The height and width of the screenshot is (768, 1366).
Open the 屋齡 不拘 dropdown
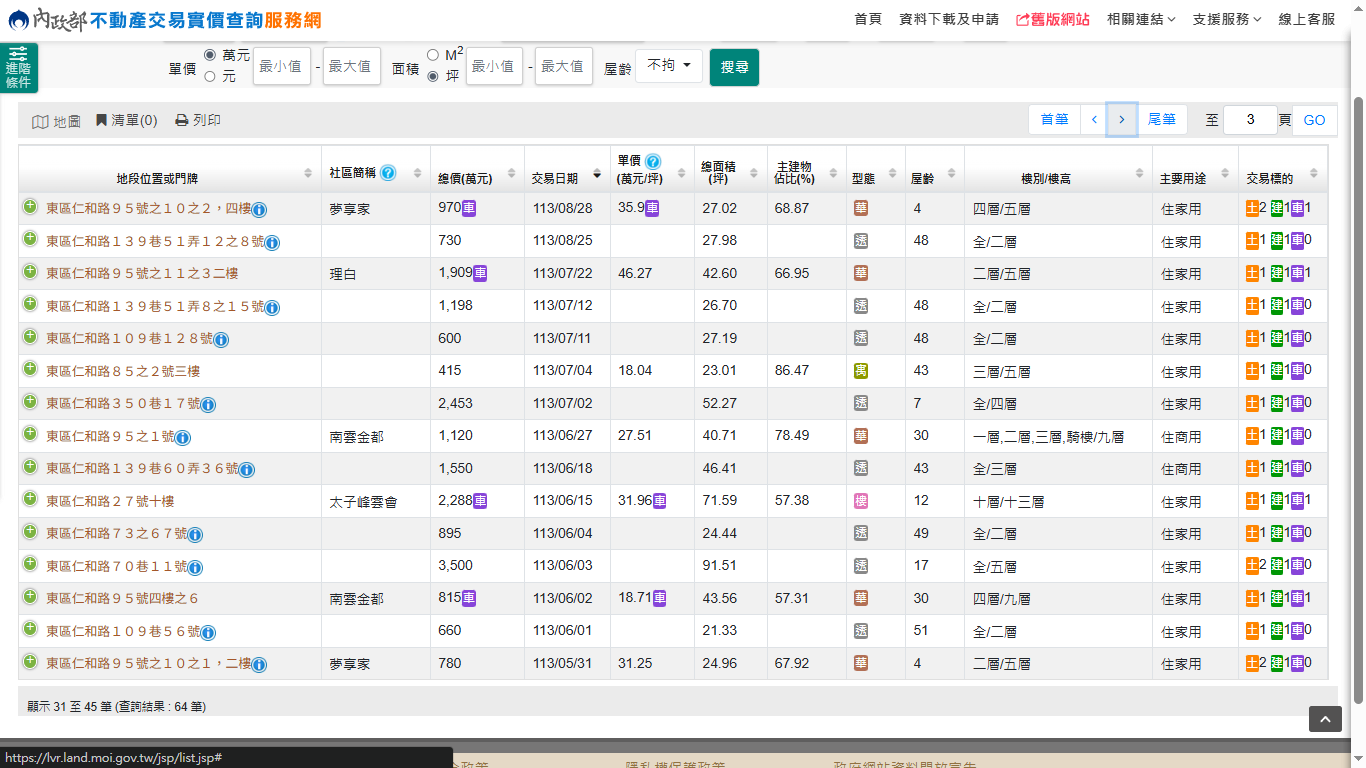tap(669, 66)
